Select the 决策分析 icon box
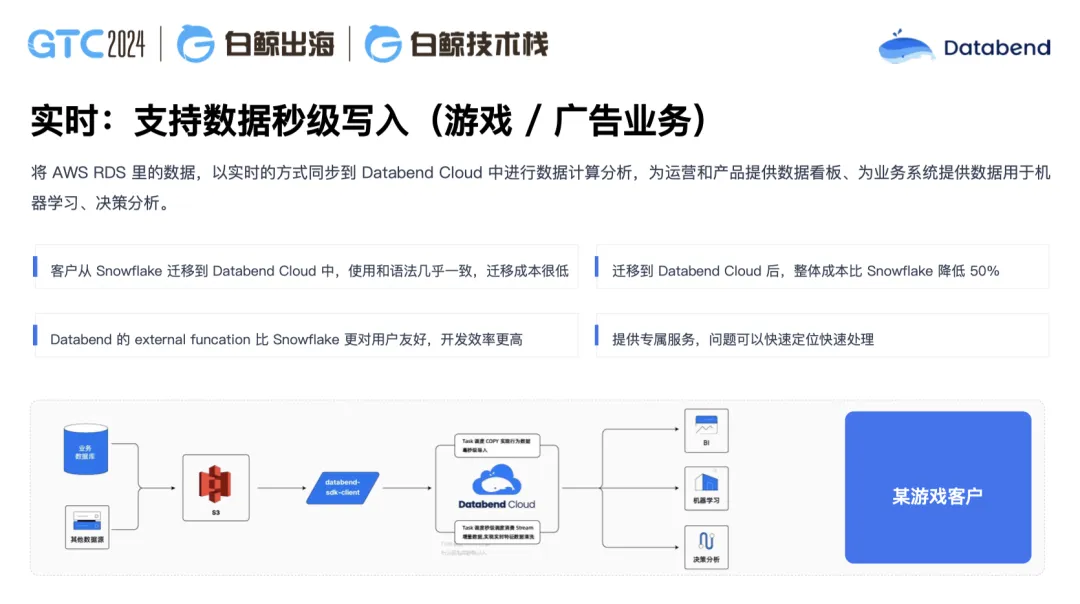This screenshot has width=1080, height=604. pyautogui.click(x=706, y=547)
